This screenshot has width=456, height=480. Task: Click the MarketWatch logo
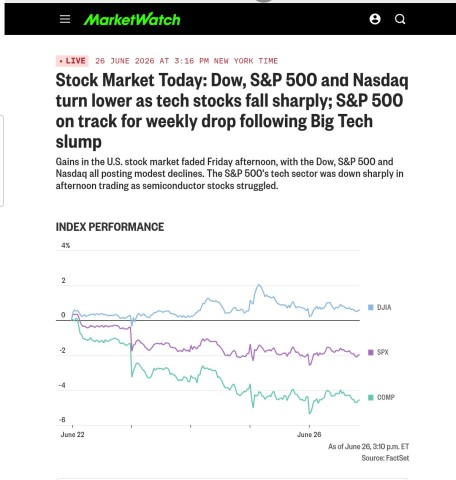(x=132, y=19)
